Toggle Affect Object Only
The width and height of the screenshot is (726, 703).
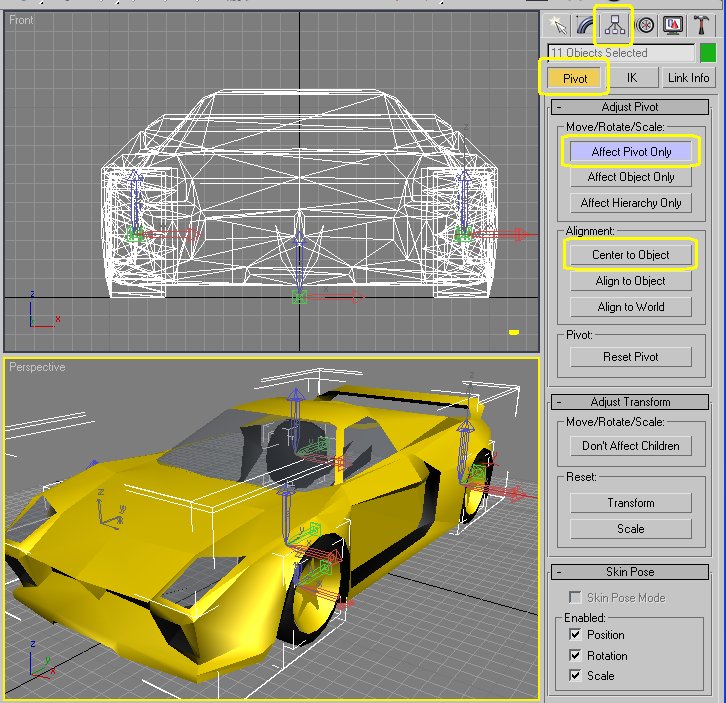coord(631,177)
